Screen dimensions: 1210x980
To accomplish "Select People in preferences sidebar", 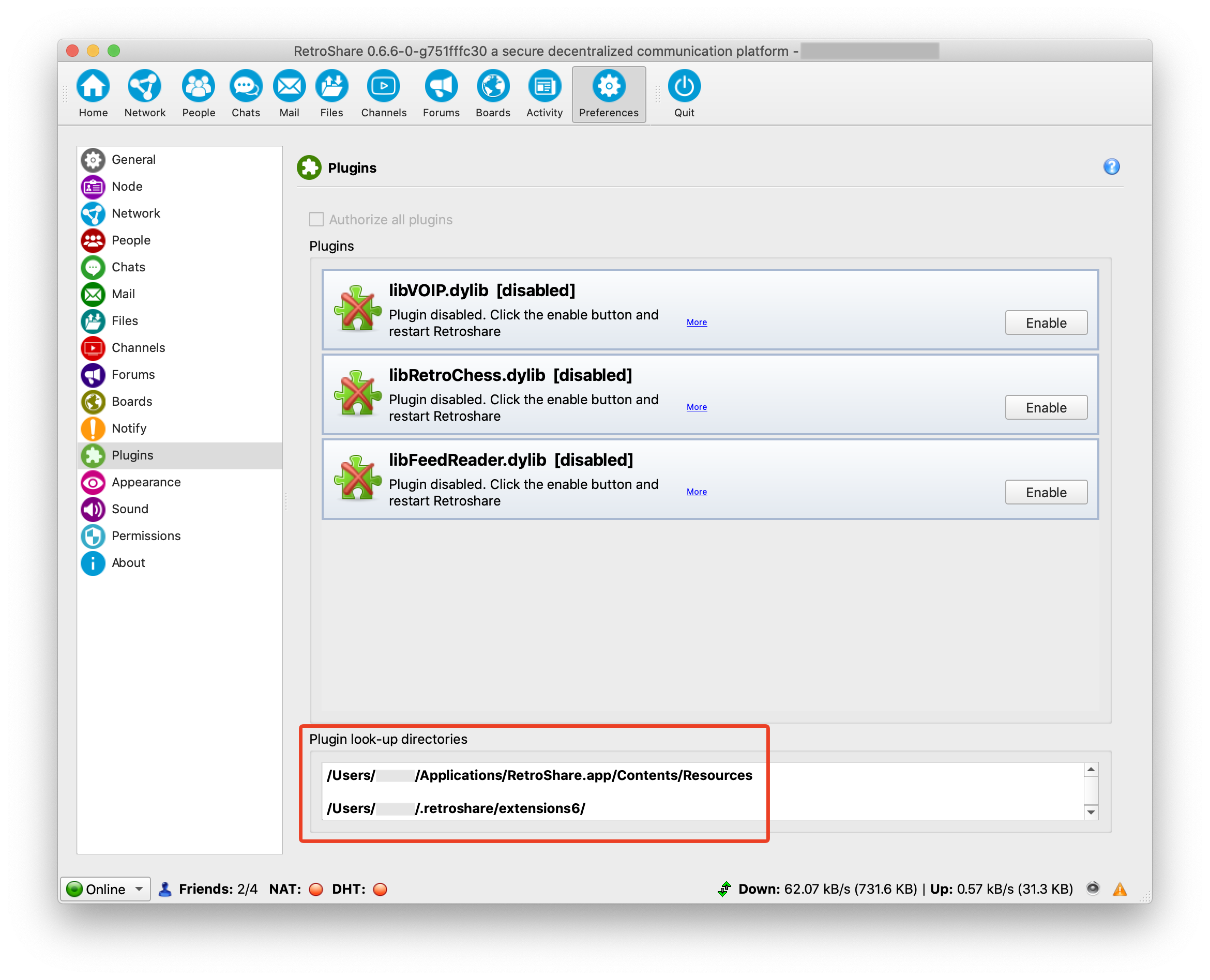I will coord(179,240).
